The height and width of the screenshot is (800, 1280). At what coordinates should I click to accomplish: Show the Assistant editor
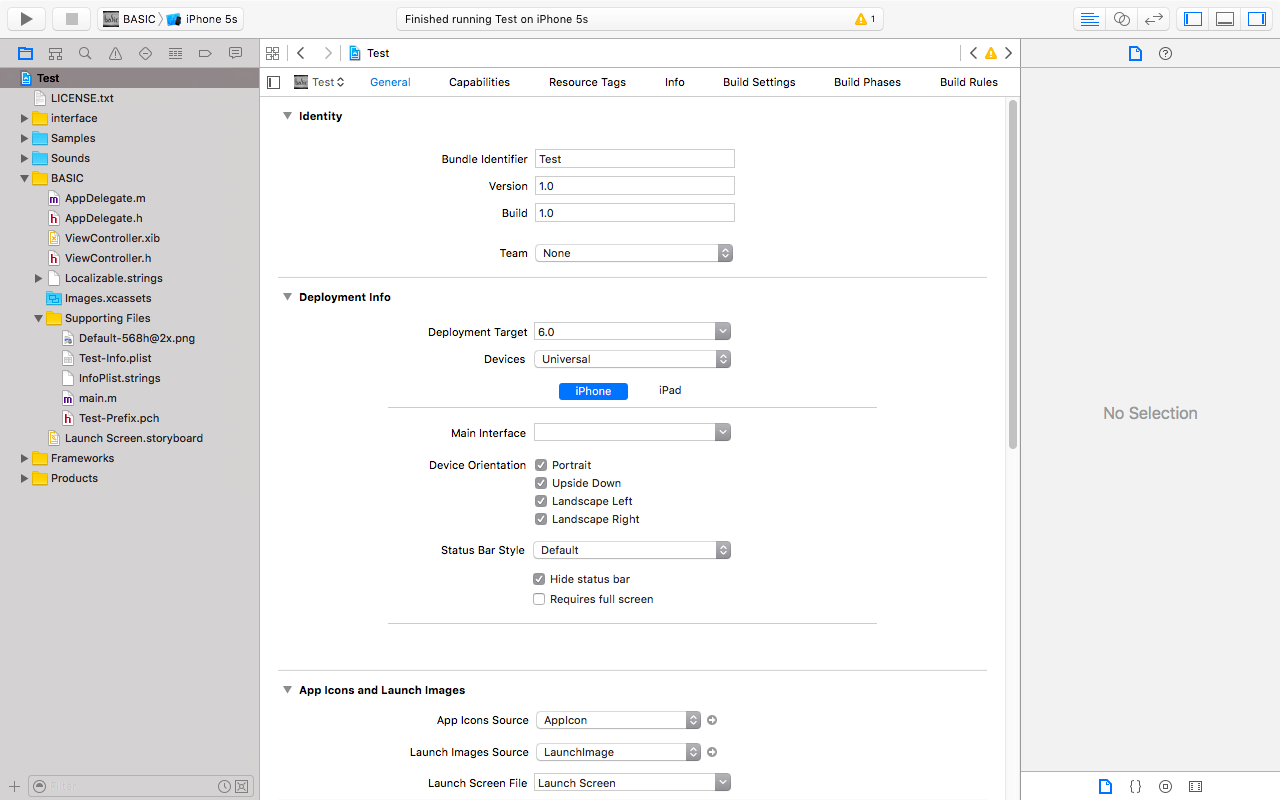pyautogui.click(x=1122, y=19)
